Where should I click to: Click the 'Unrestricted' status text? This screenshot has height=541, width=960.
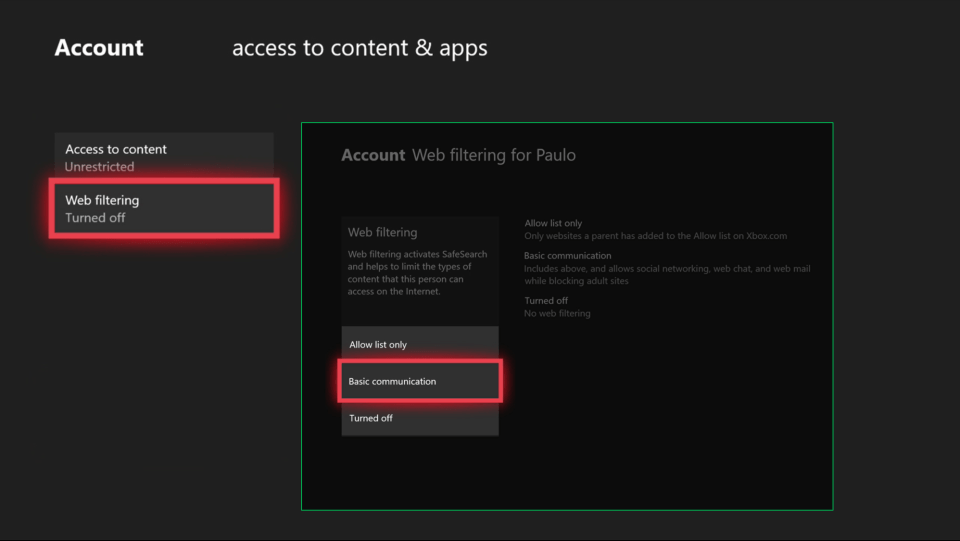pos(99,166)
